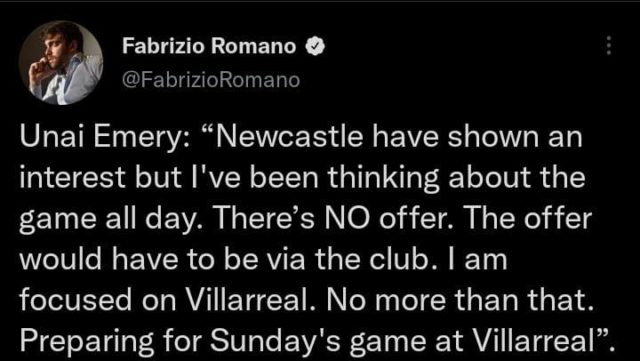Viewport: 640px width, 361px height.
Task: Click the word 'focused' in the tweet
Action: click(x=77, y=300)
